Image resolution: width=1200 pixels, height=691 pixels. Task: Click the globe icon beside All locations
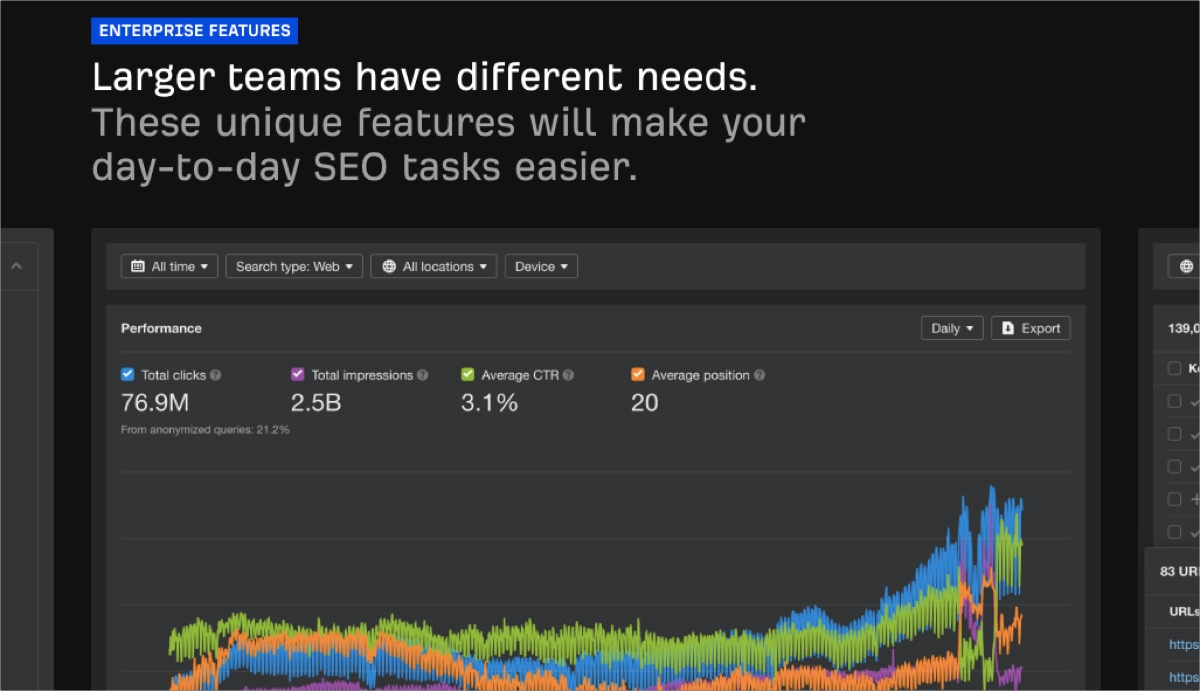coord(388,266)
